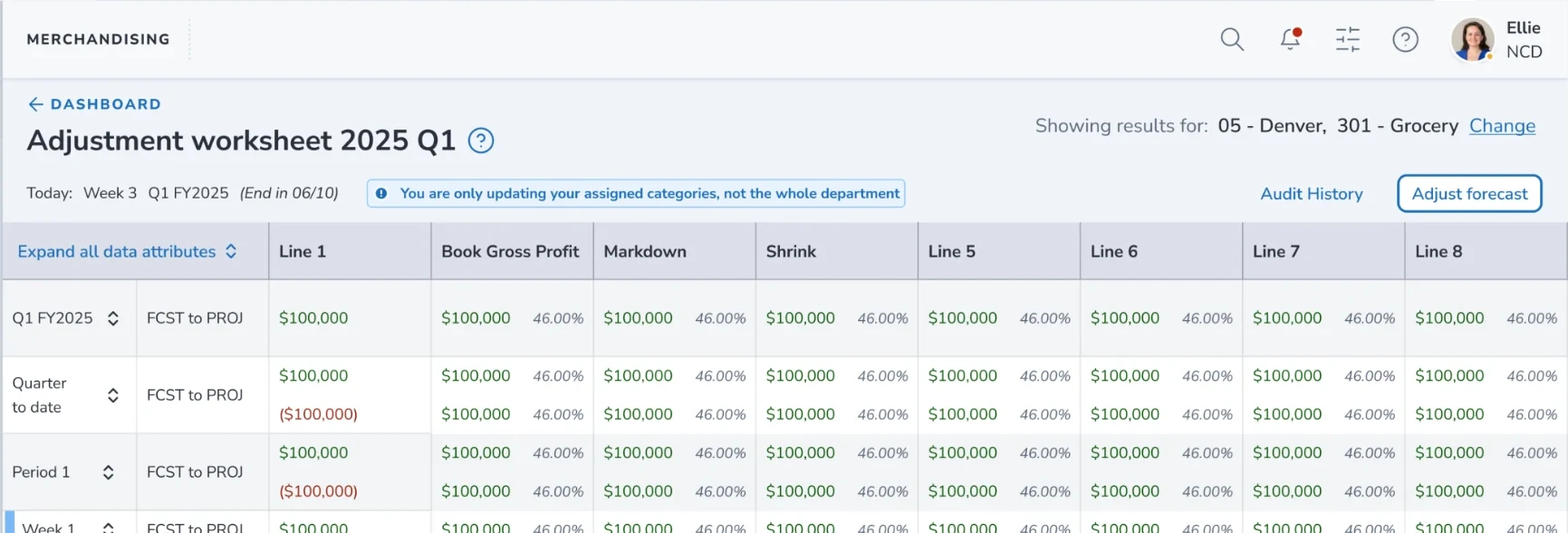Image resolution: width=1568 pixels, height=533 pixels.
Task: Return to DASHBOARD link
Action: click(x=106, y=104)
